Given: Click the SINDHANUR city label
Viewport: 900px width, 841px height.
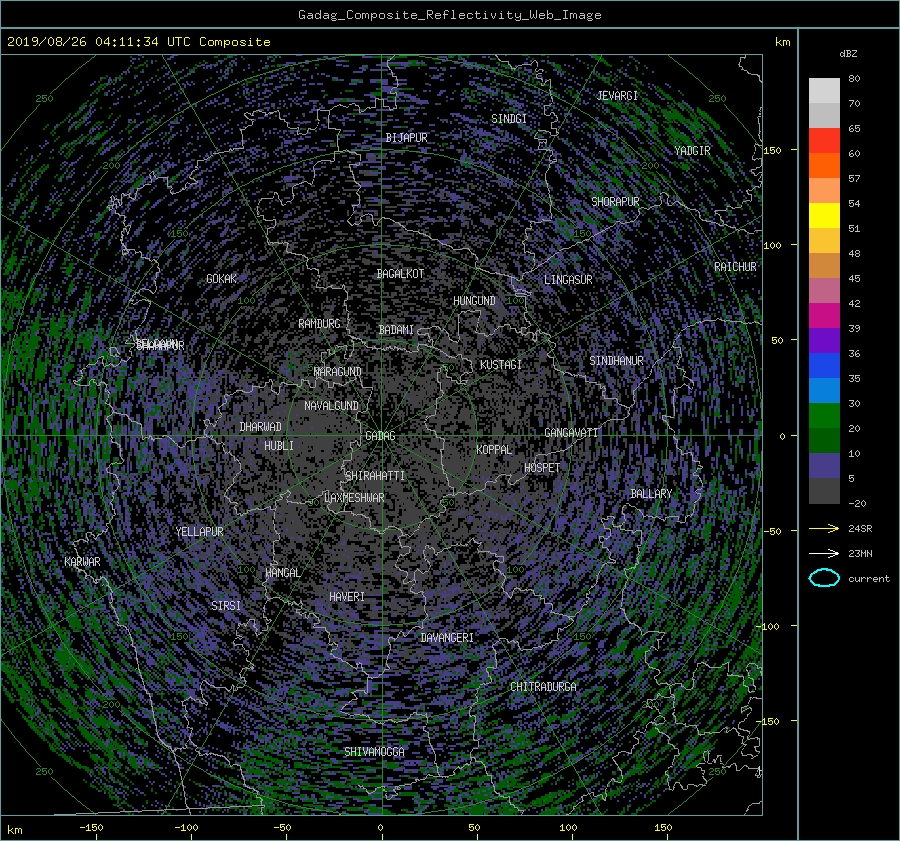Looking at the screenshot, I should click(616, 361).
